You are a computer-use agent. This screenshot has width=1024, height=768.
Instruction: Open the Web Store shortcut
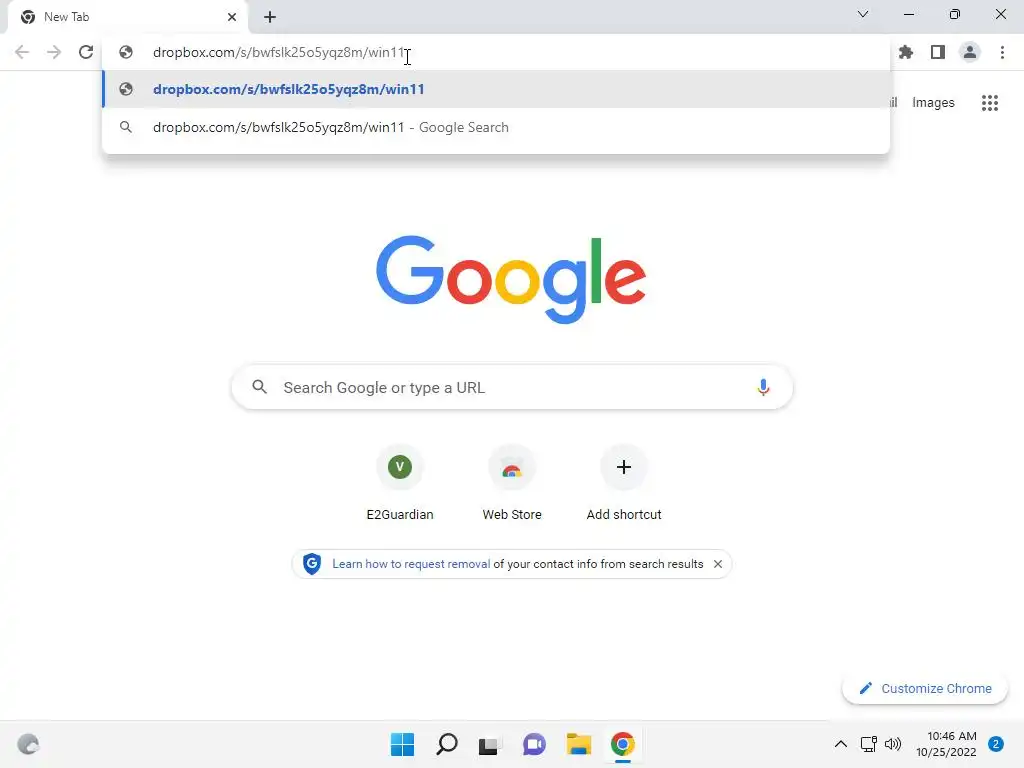[512, 483]
